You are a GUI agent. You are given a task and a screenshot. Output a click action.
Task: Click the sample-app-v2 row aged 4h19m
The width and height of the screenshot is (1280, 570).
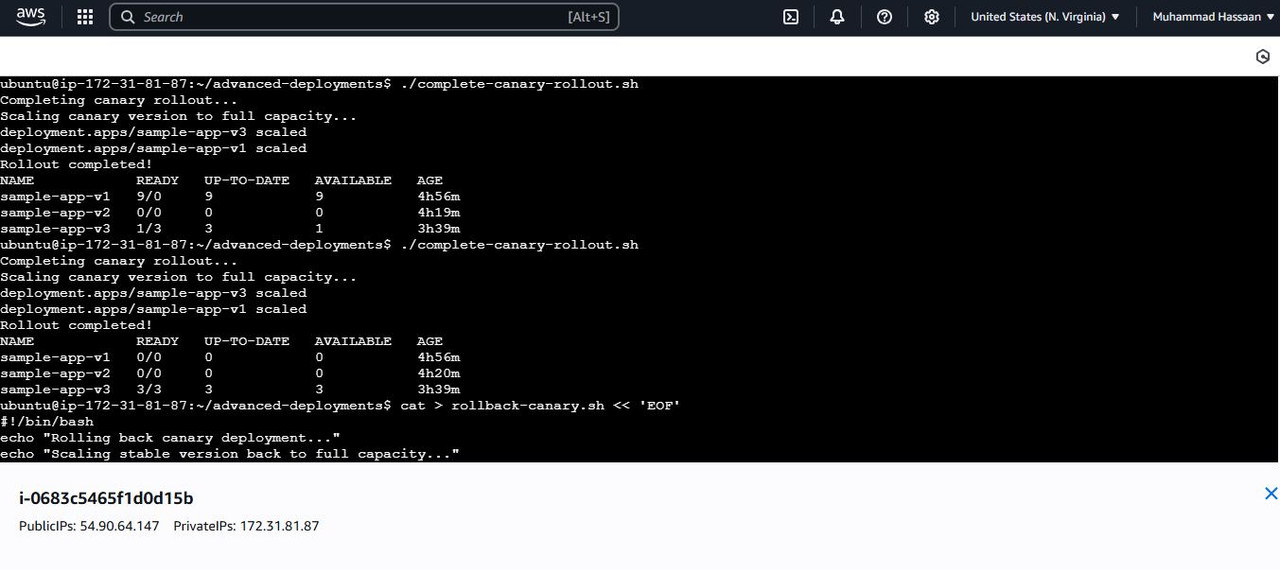pos(230,212)
